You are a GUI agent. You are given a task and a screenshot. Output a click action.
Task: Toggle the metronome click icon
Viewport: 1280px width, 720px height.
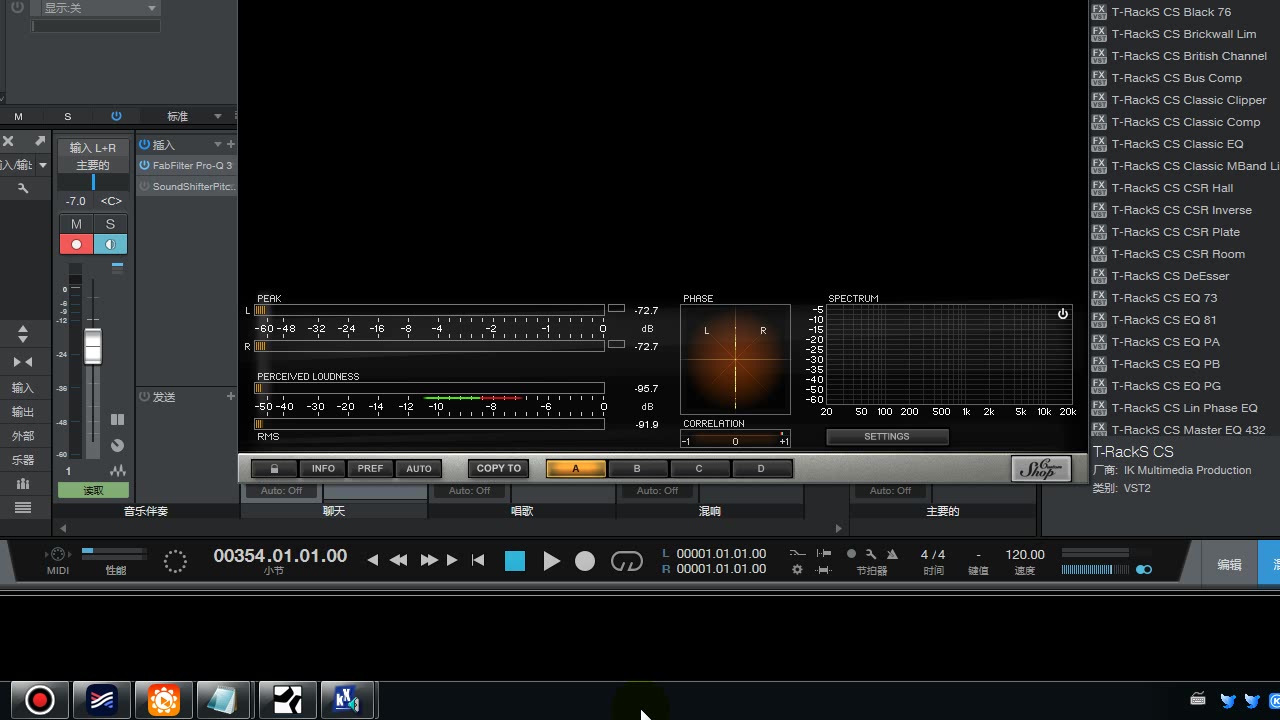[x=851, y=554]
